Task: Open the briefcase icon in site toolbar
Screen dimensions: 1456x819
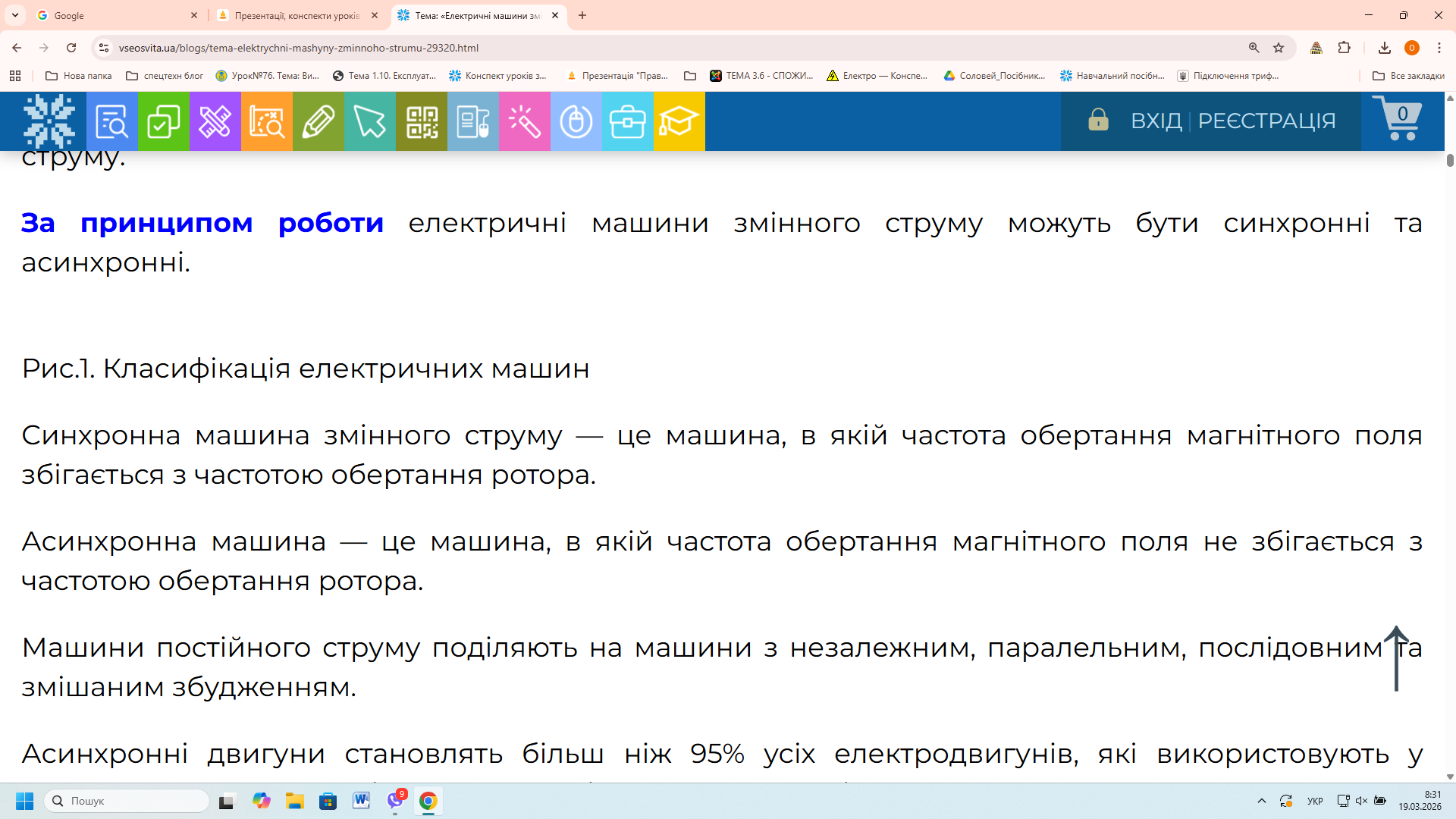Action: point(627,121)
